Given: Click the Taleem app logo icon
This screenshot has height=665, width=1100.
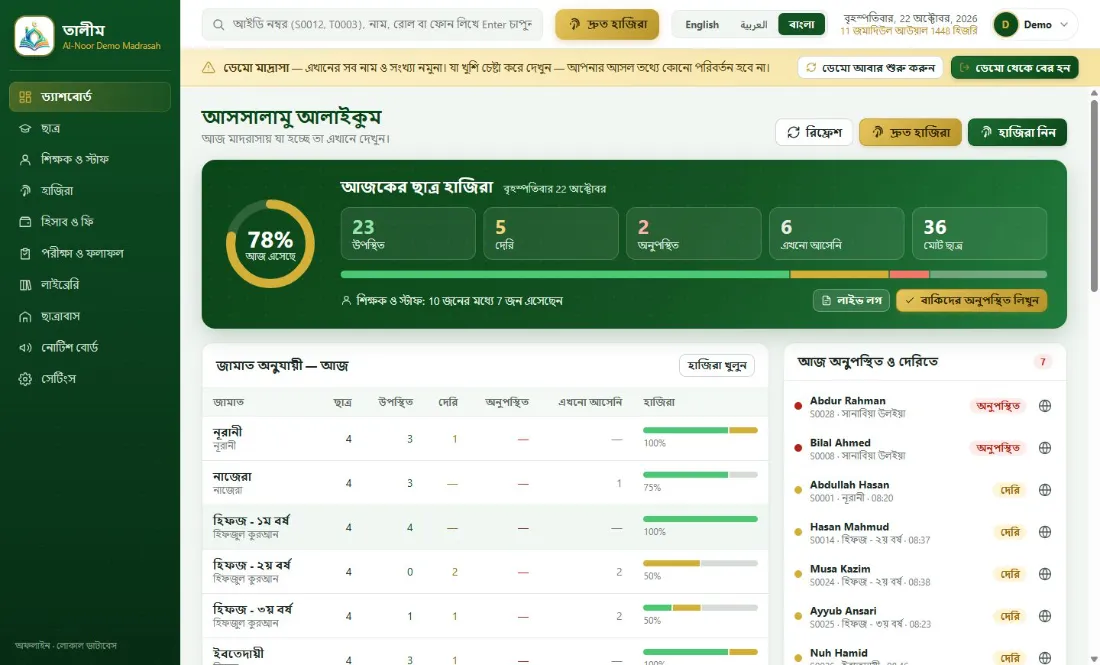Looking at the screenshot, I should click(x=34, y=36).
